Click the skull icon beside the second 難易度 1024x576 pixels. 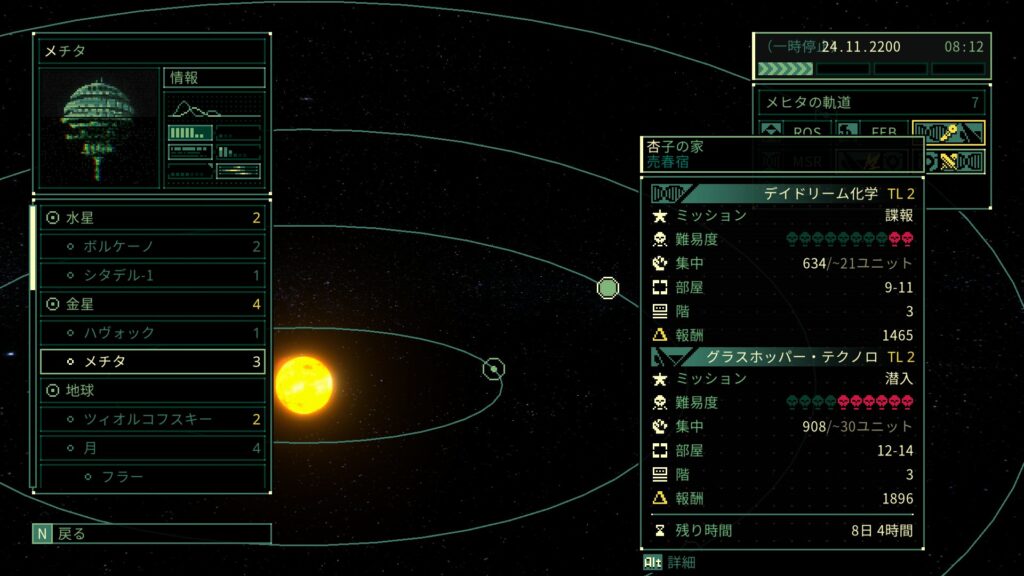[x=660, y=403]
